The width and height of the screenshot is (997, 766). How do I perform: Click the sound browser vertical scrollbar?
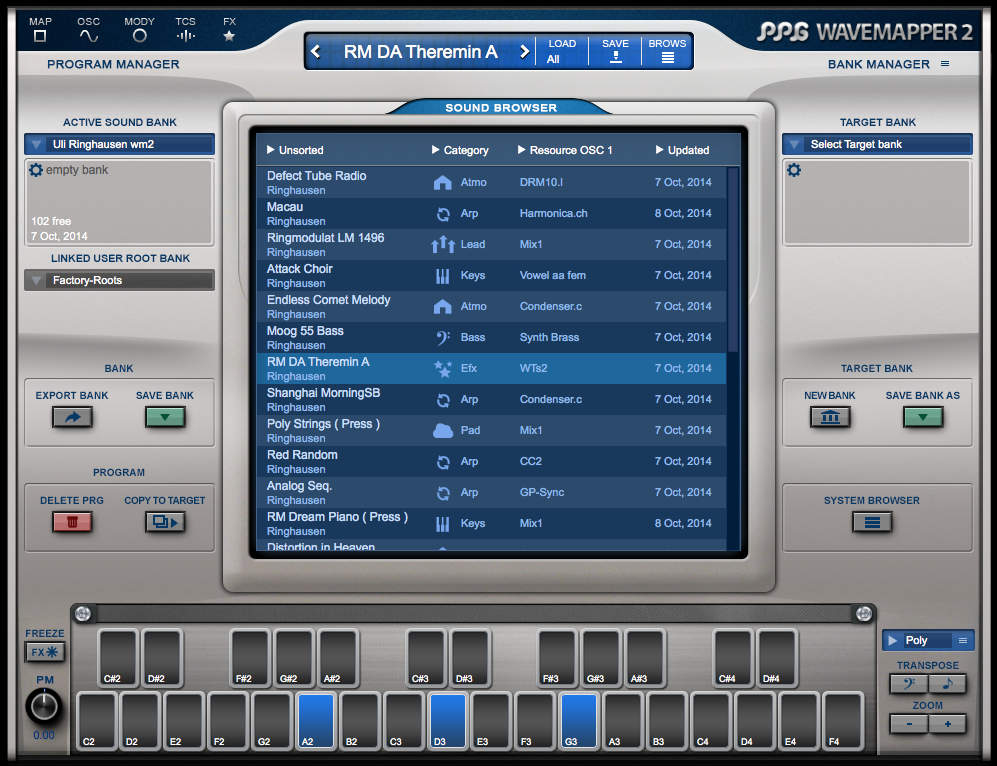pos(733,259)
